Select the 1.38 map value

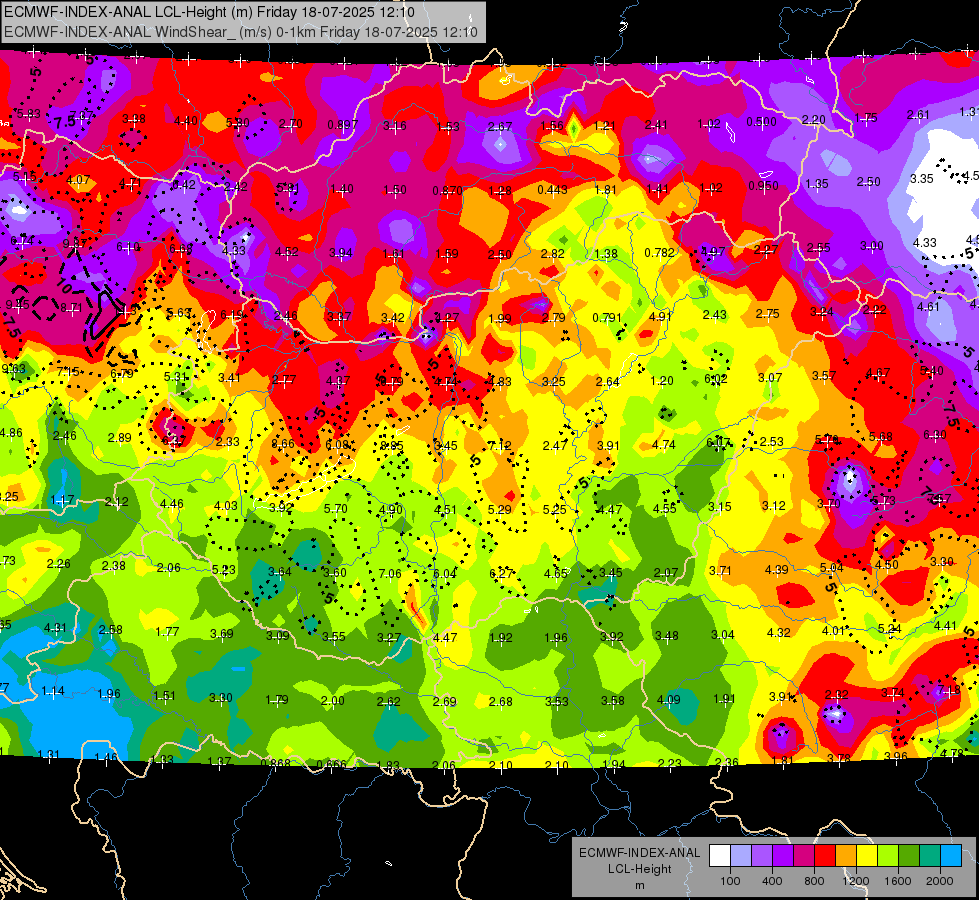(606, 254)
